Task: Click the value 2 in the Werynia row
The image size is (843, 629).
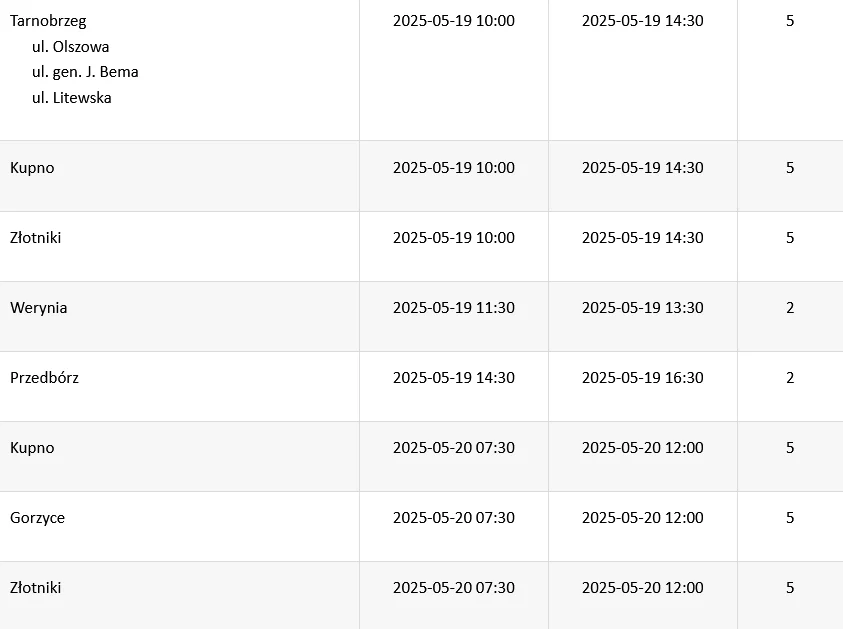Action: (x=790, y=308)
